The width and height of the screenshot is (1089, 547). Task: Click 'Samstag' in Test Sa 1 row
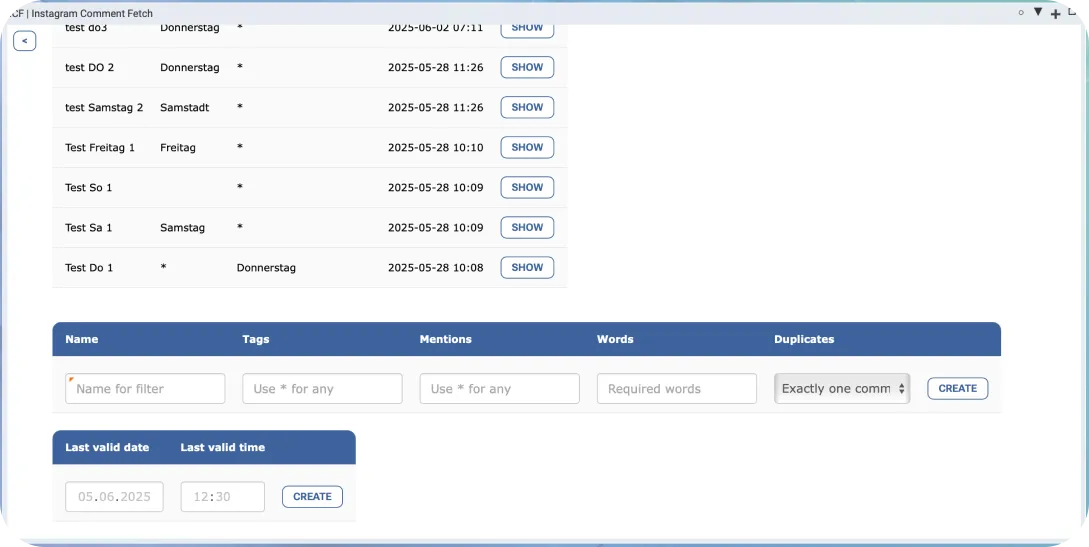183,228
